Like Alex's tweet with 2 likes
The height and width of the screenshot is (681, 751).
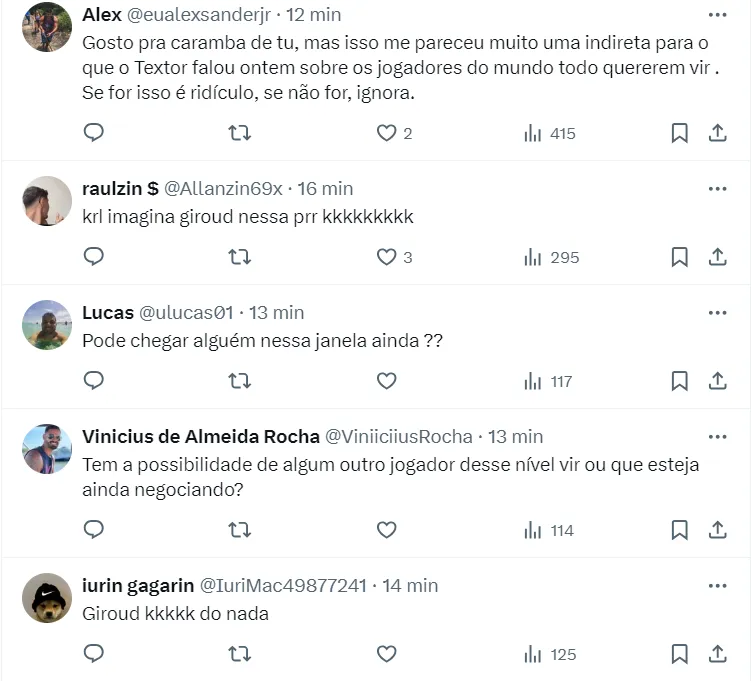tap(387, 133)
